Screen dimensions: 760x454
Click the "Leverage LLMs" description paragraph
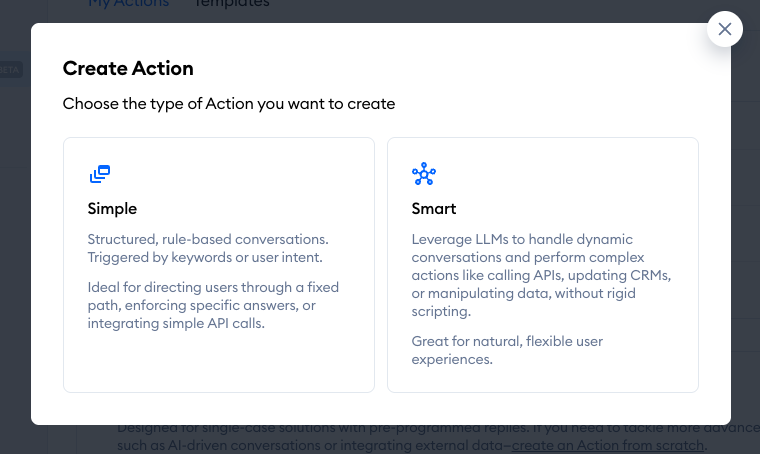click(541, 275)
